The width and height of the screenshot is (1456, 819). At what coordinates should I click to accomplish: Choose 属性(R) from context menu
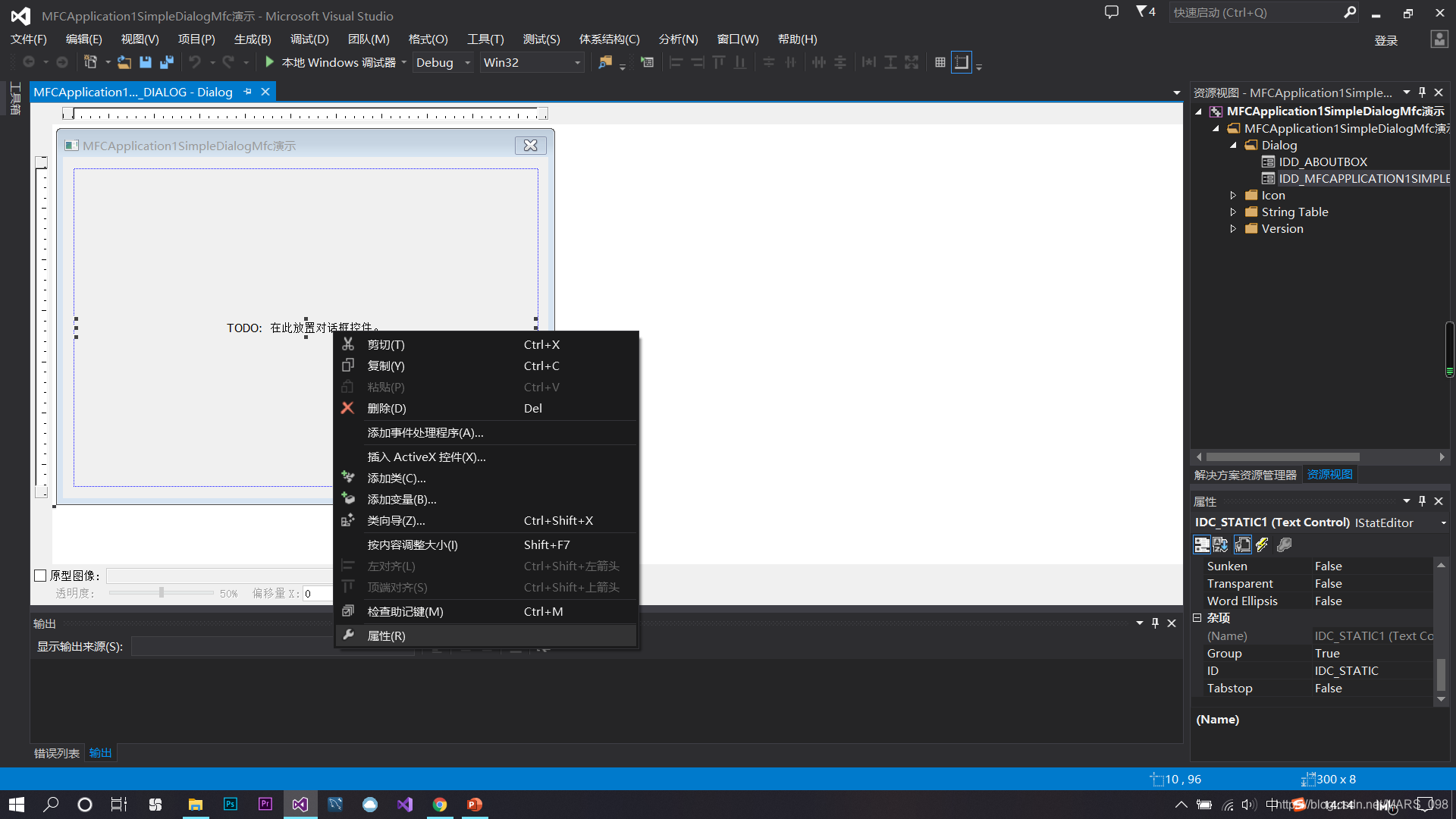[x=387, y=635]
